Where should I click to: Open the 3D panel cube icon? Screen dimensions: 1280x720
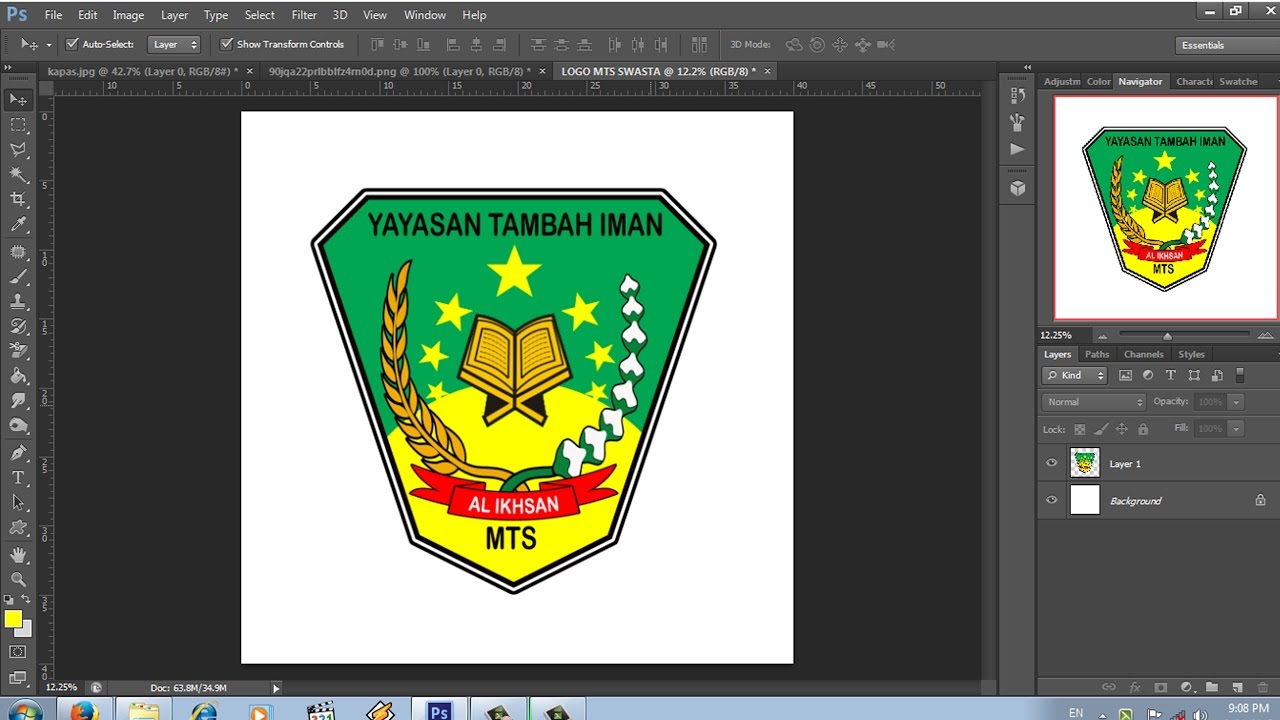[x=1018, y=188]
